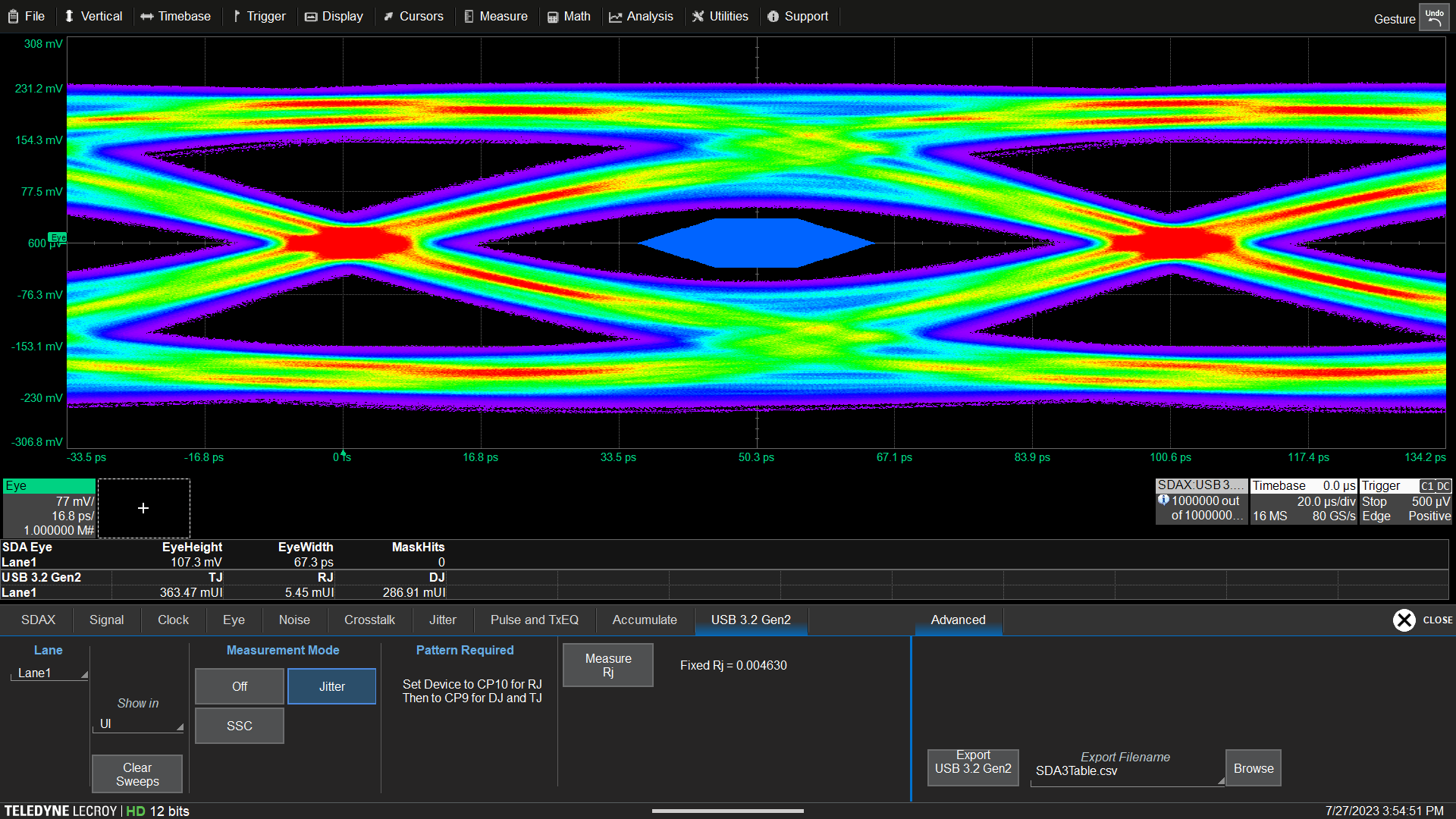Open the Lane1 selection dropdown
The width and height of the screenshot is (1456, 819).
(x=49, y=673)
